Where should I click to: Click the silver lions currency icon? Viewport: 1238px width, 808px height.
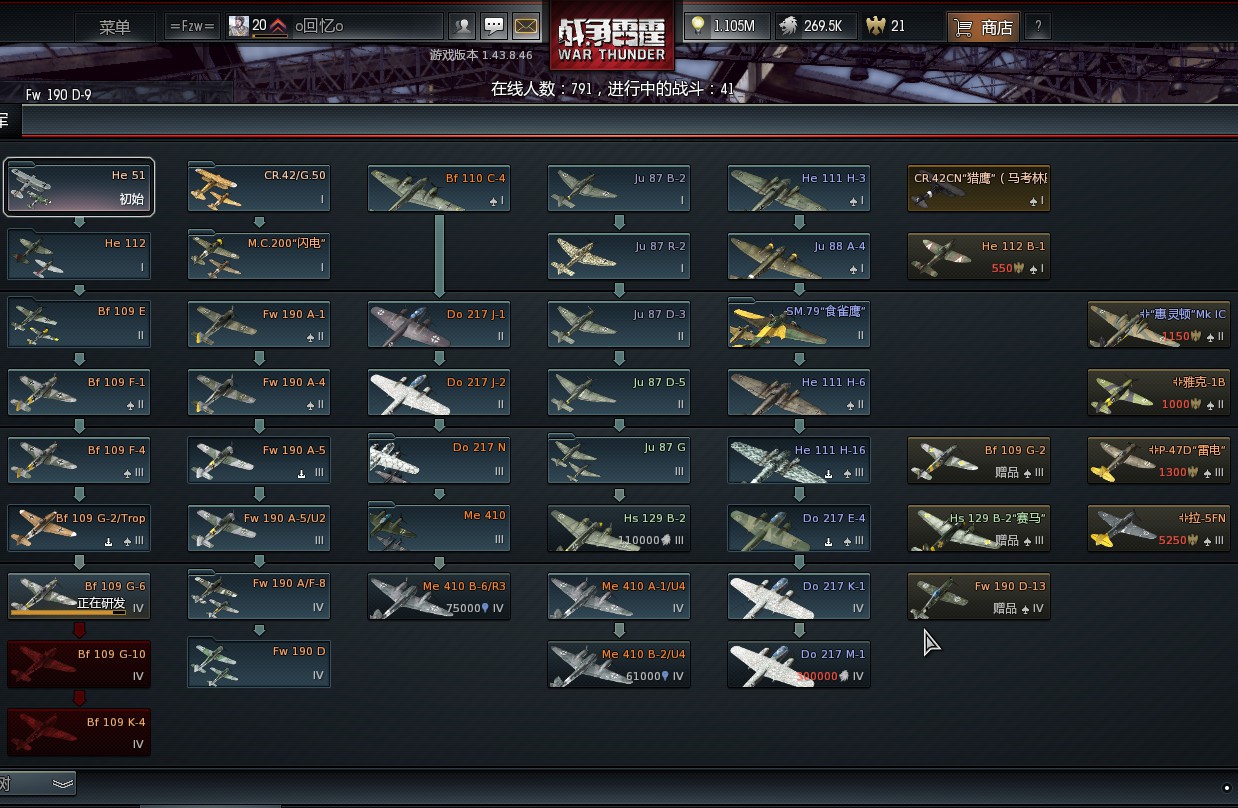(787, 27)
